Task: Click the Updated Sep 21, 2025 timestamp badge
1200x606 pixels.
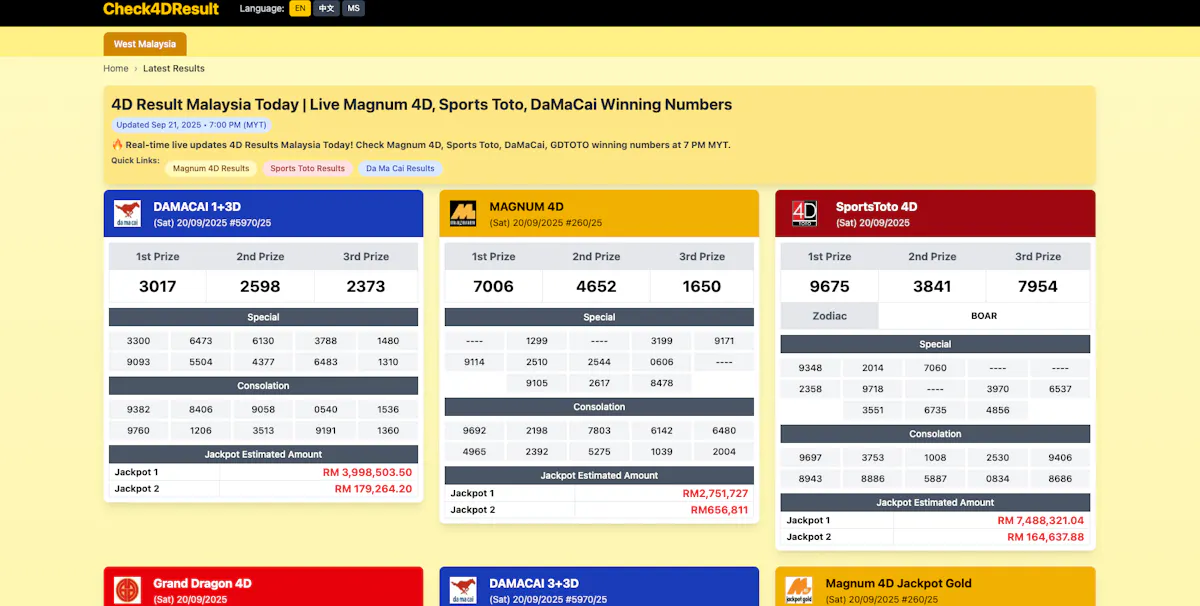Action: pos(191,125)
